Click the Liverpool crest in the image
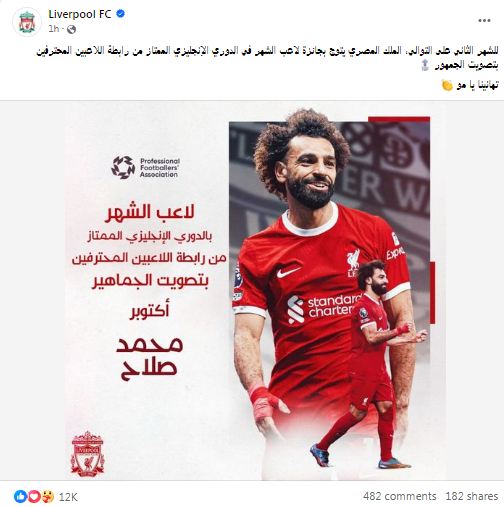Image resolution: width=504 pixels, height=507 pixels. click(x=87, y=454)
